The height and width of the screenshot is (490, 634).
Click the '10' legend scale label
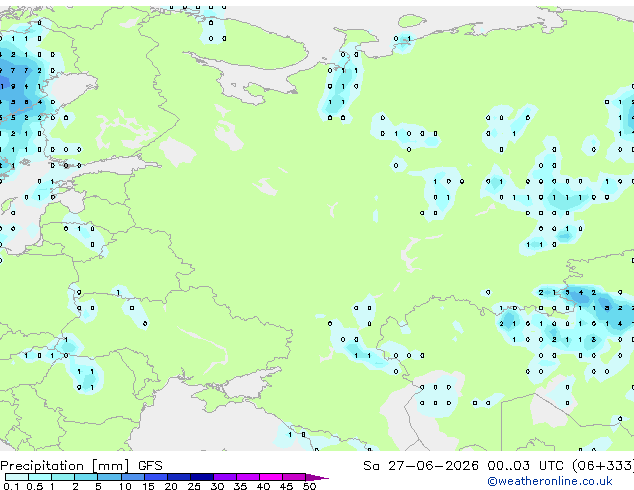pyautogui.click(x=125, y=486)
